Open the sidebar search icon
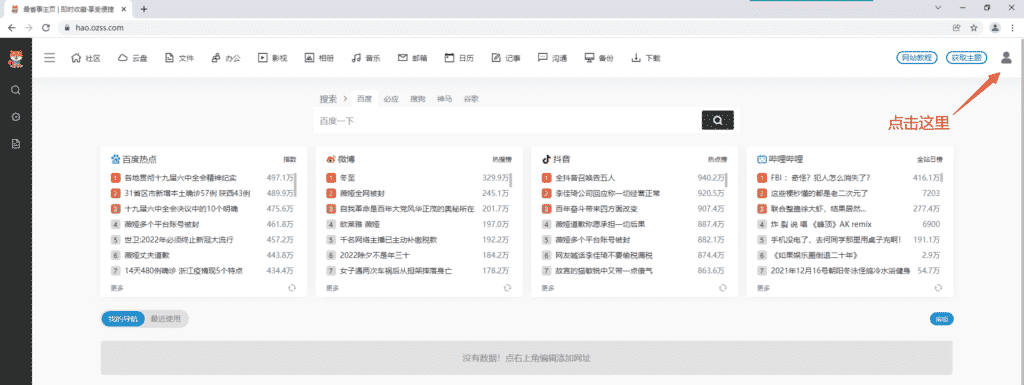 (x=16, y=90)
